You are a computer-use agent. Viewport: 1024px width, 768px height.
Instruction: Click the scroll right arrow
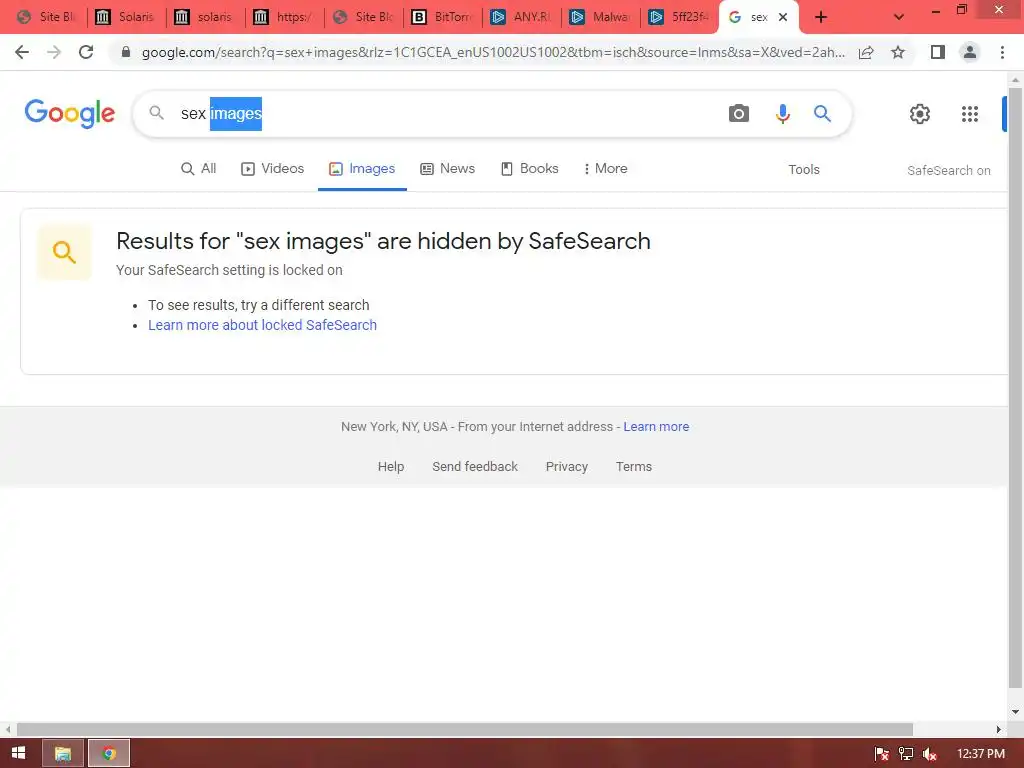[998, 729]
